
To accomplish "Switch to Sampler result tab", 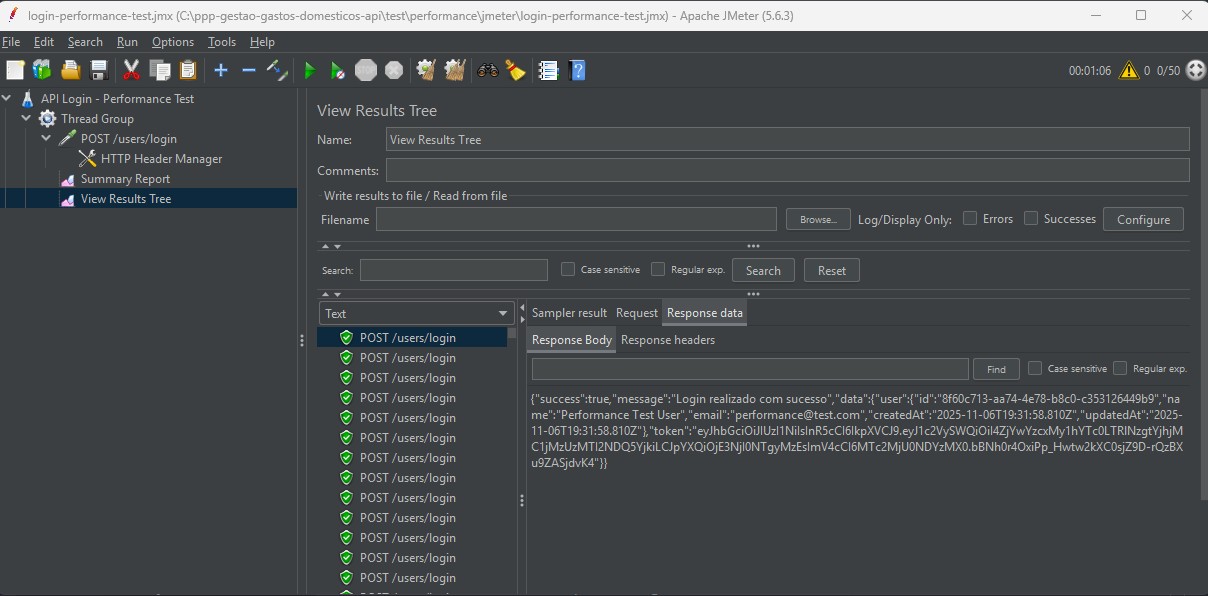I will coord(569,313).
